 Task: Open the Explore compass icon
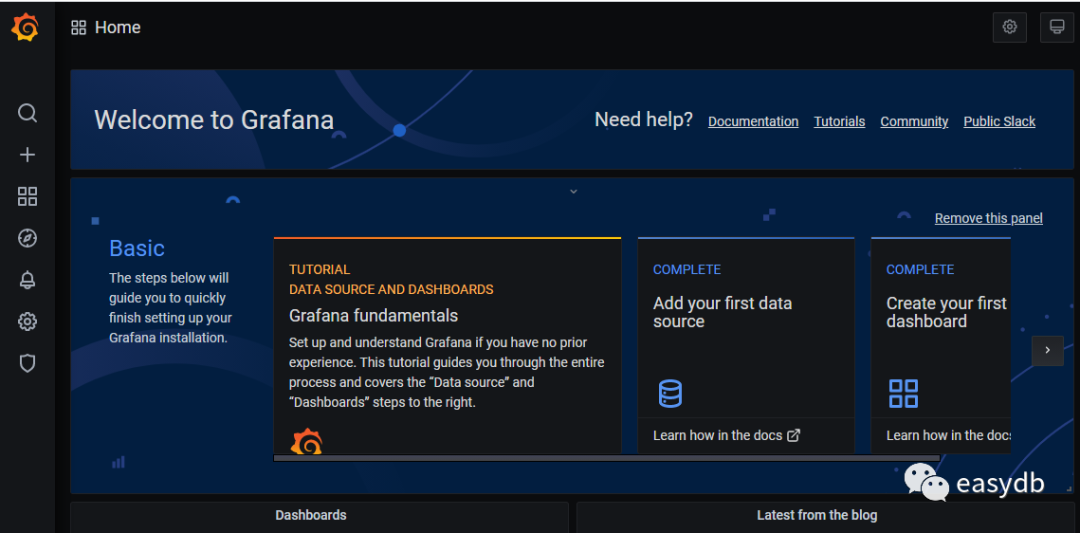(x=27, y=238)
